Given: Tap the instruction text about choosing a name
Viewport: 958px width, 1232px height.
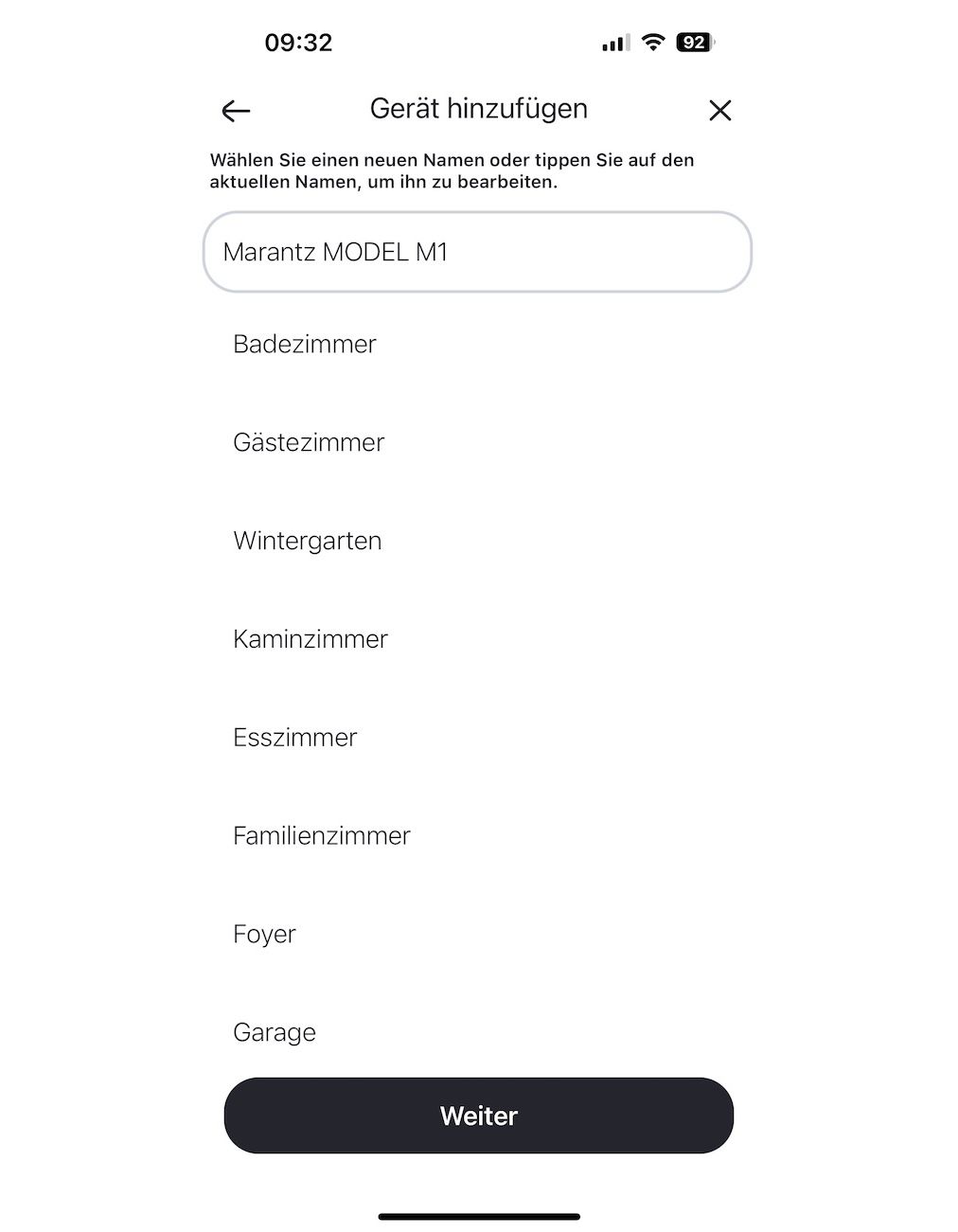Looking at the screenshot, I should point(452,170).
